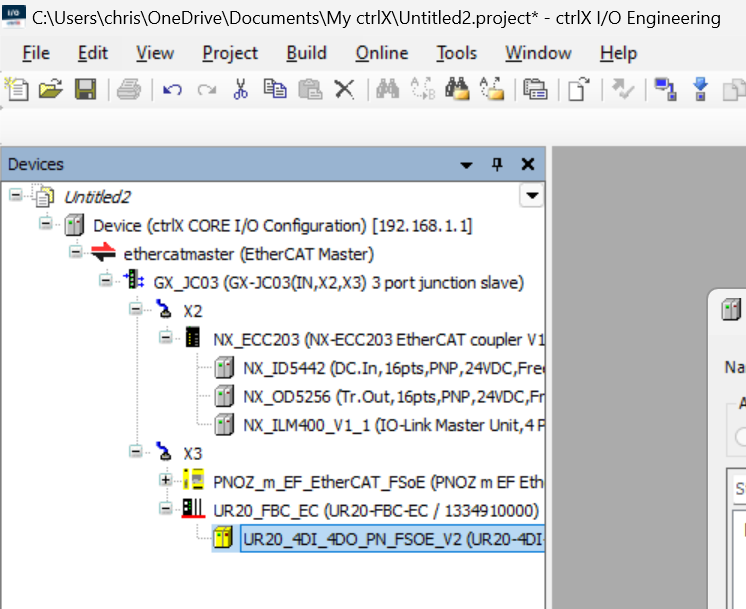Viewport: 746px width, 609px height.
Task: Collapse the Device ctrlX CORE node
Action: coord(46,223)
